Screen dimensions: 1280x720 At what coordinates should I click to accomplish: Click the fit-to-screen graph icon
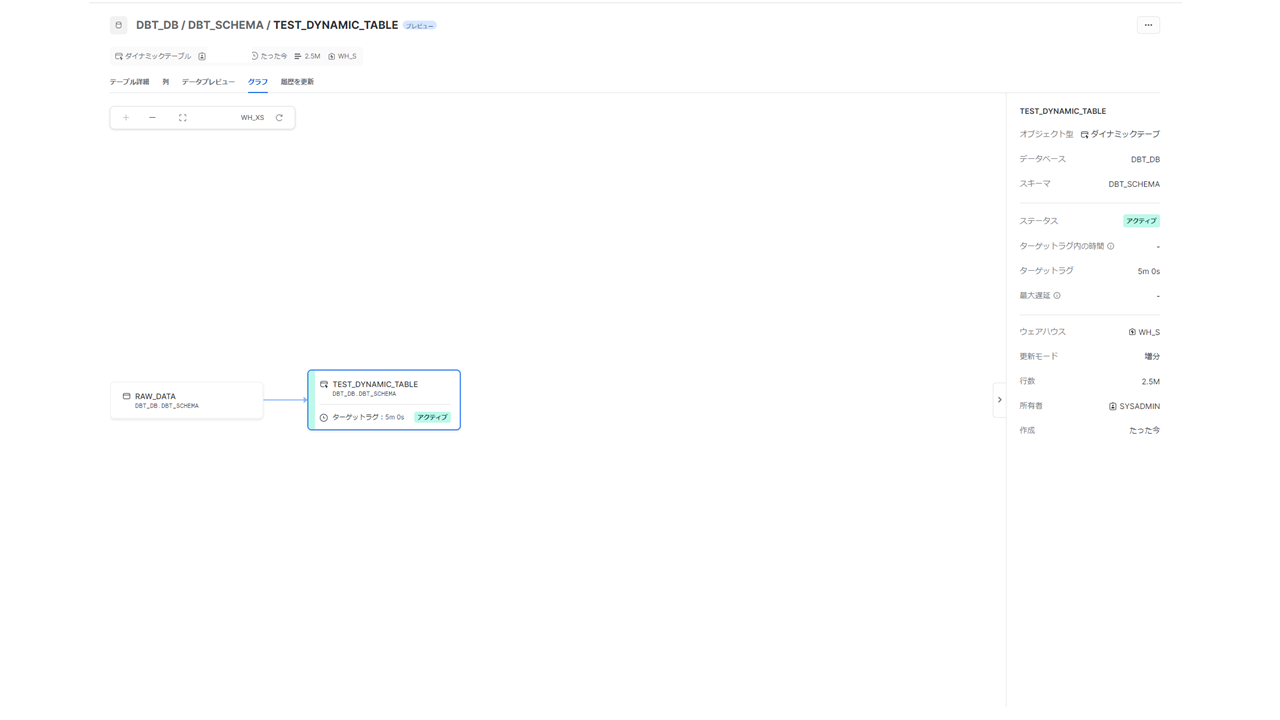183,118
